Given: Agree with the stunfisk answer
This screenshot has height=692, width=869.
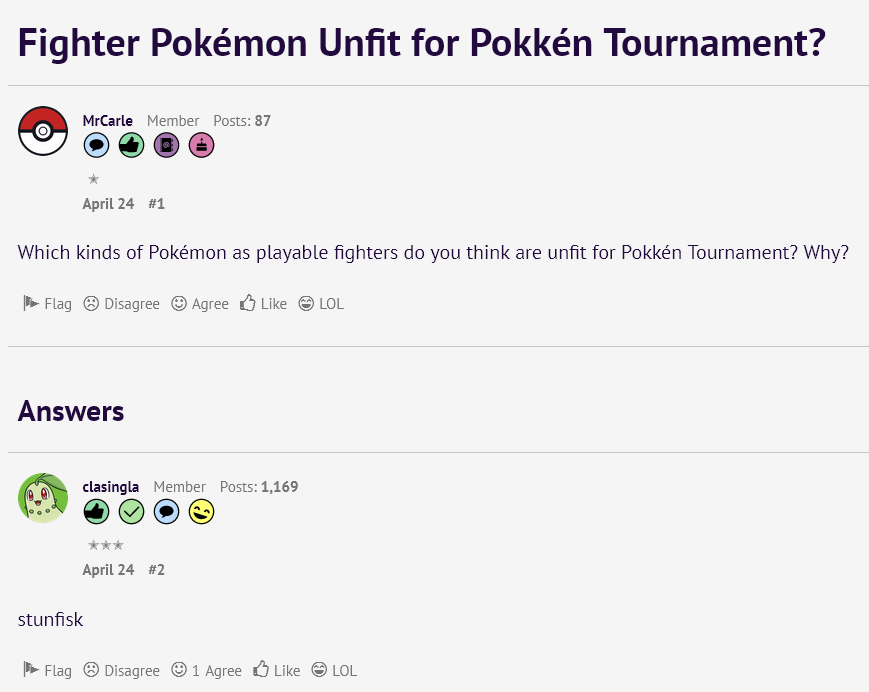Looking at the screenshot, I should click(206, 670).
